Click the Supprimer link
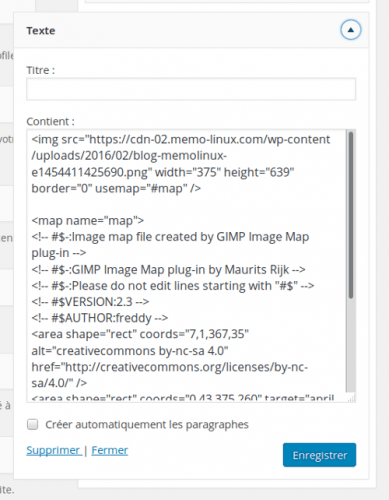Viewport: 389px width, 500px height. [54, 450]
